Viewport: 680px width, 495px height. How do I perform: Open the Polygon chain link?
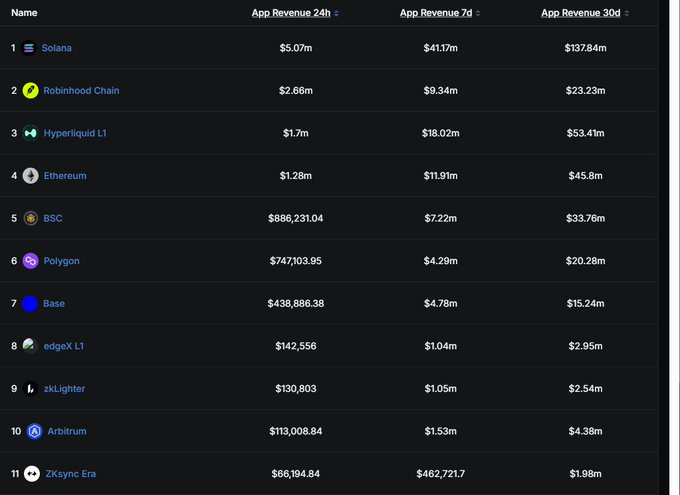62,261
